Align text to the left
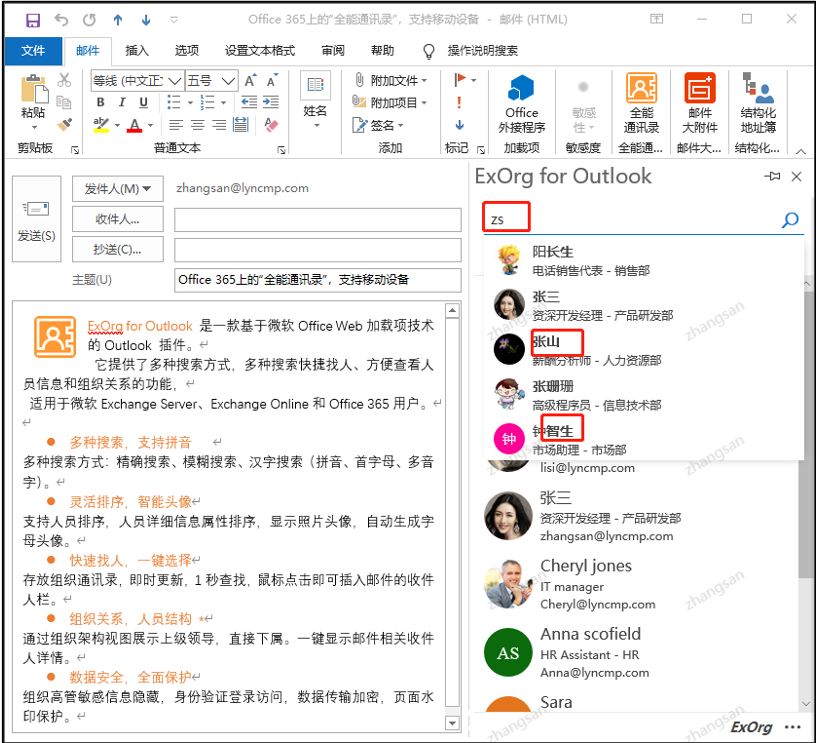The height and width of the screenshot is (743, 816). (176, 125)
